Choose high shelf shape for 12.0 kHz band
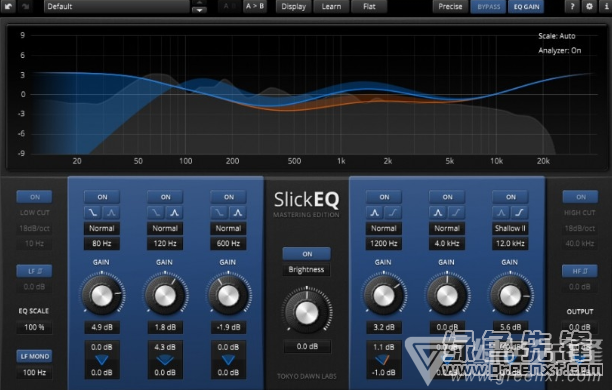The height and width of the screenshot is (390, 612). coord(519,213)
